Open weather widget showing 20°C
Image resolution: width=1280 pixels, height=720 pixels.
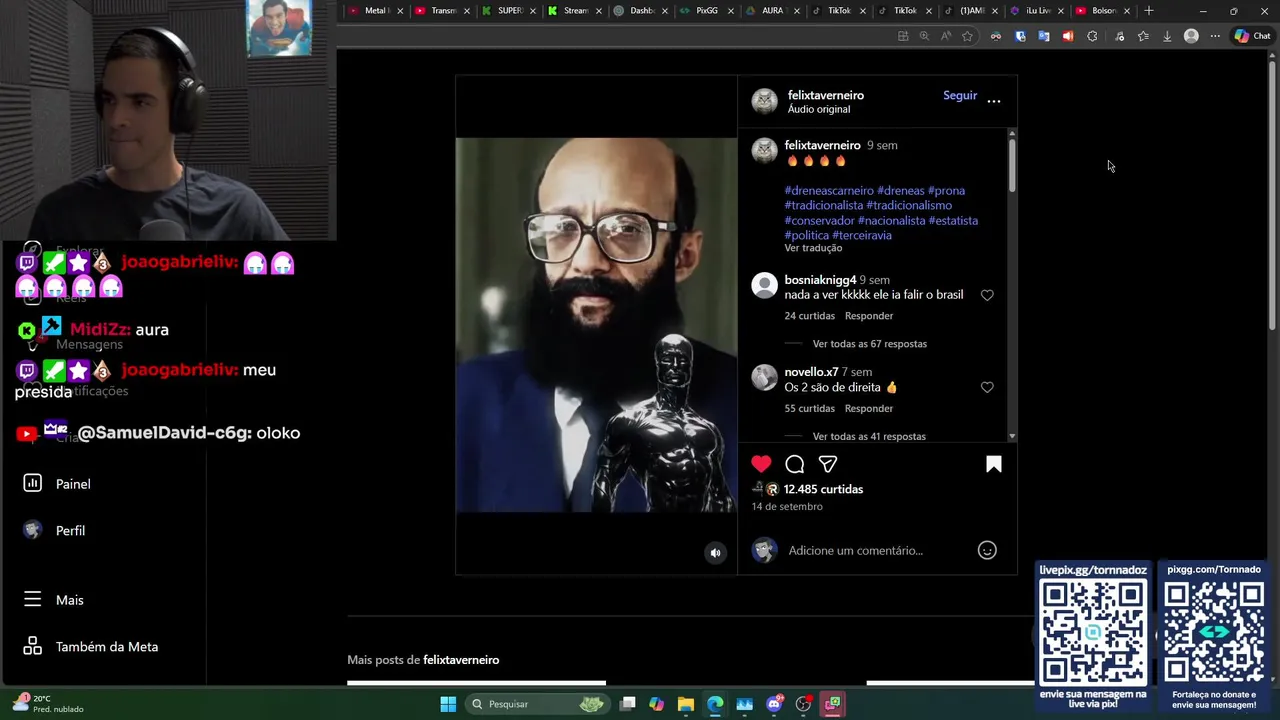pos(47,704)
